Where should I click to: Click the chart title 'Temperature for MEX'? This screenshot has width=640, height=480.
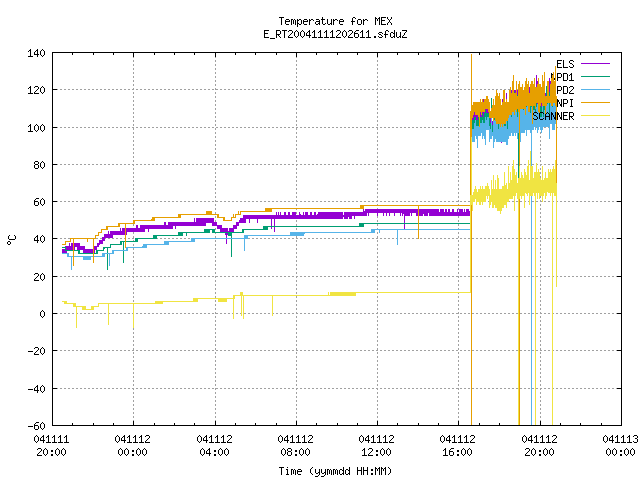(336, 21)
